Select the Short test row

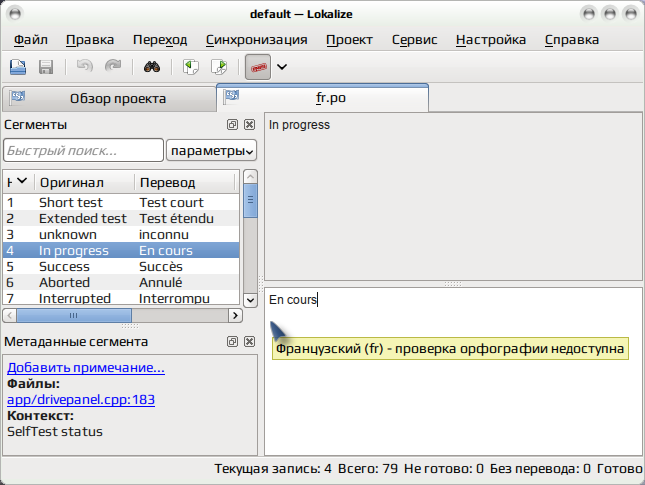121,202
